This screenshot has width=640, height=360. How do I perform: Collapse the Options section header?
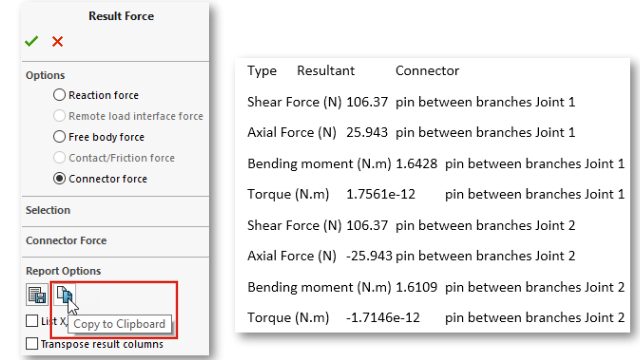(x=45, y=75)
